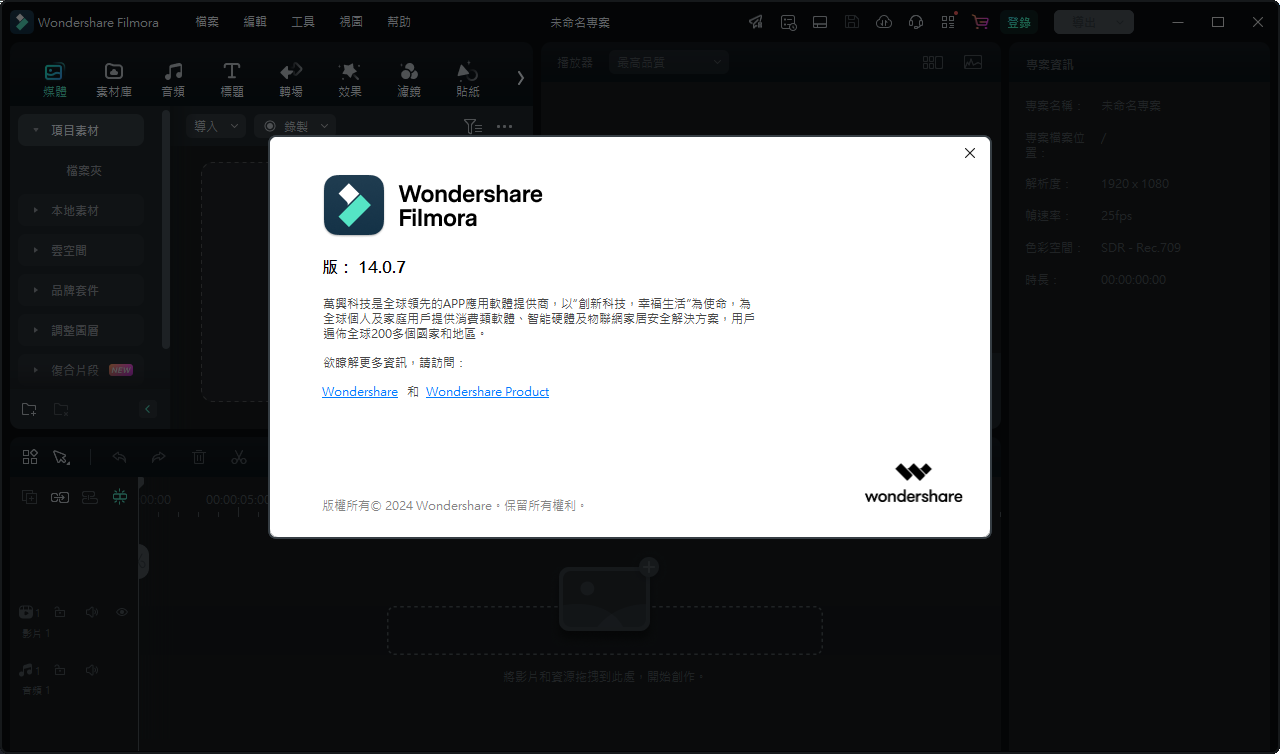The height and width of the screenshot is (754, 1280).
Task: Toggle the auto ripple link icon
Action: (x=60, y=497)
